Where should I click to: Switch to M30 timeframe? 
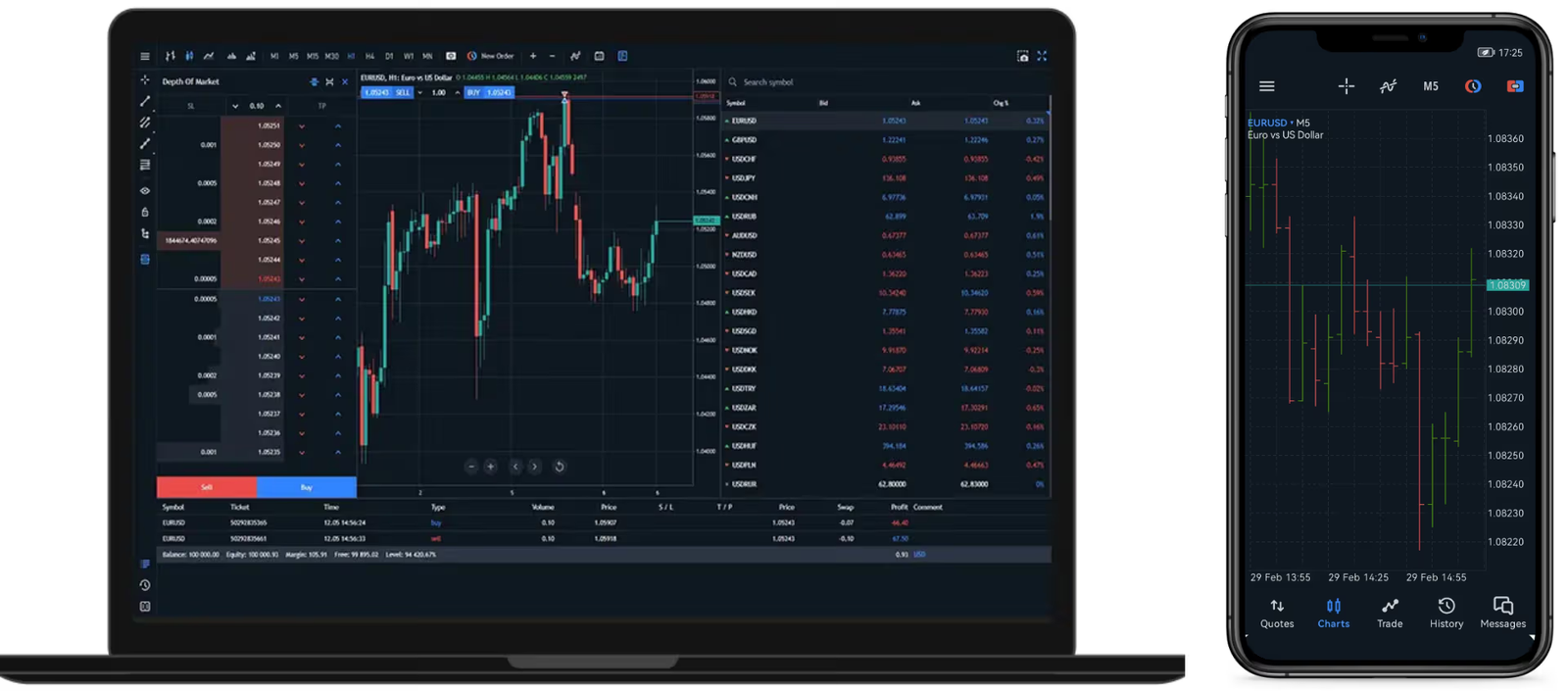[331, 57]
